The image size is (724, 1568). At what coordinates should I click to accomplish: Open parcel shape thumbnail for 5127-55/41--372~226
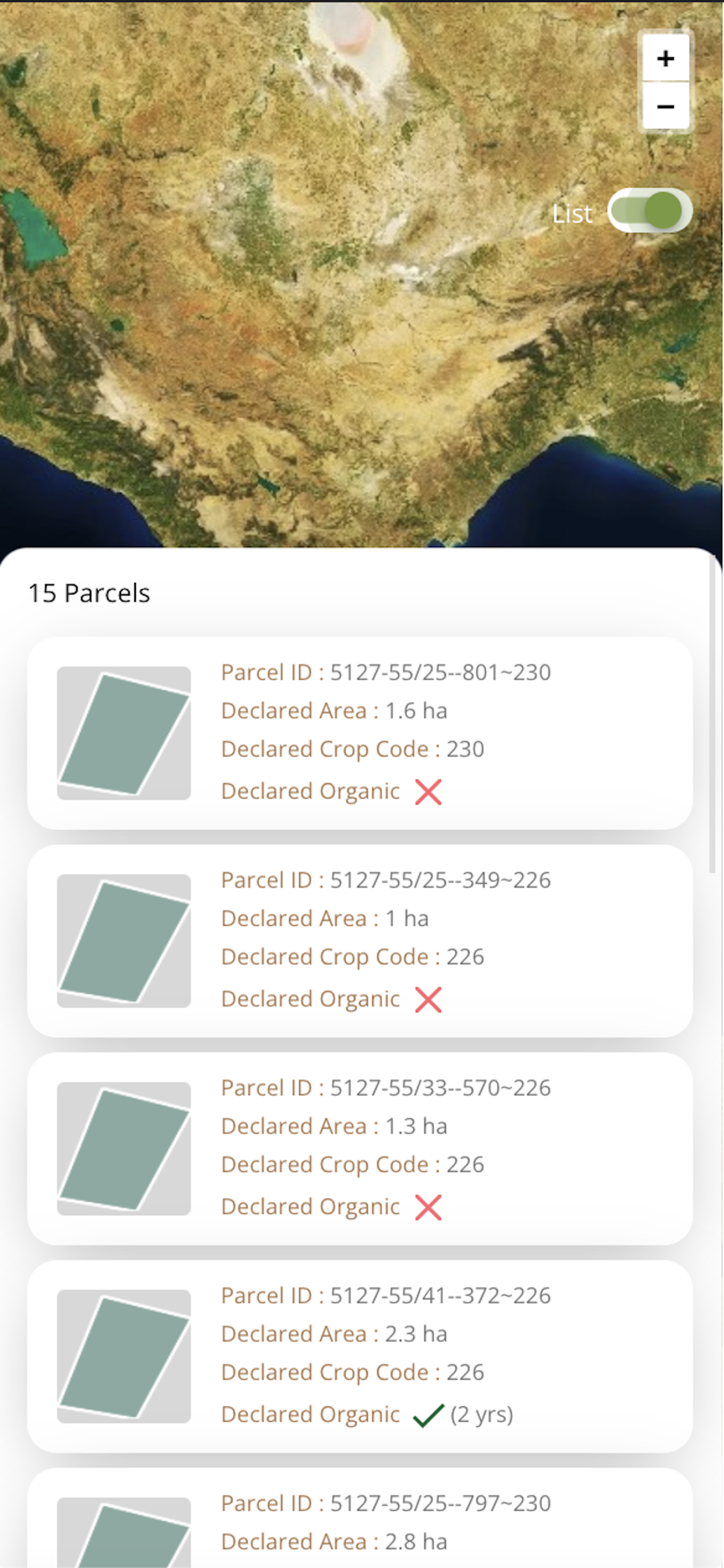(x=124, y=1356)
